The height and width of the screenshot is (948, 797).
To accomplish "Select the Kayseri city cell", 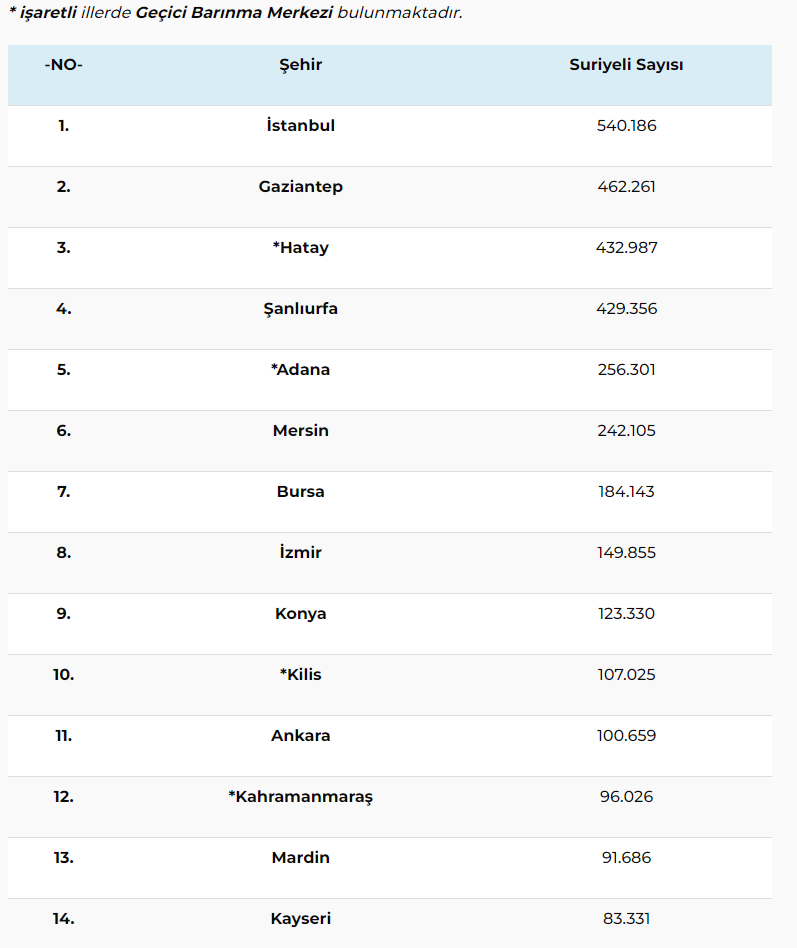I will point(300,918).
